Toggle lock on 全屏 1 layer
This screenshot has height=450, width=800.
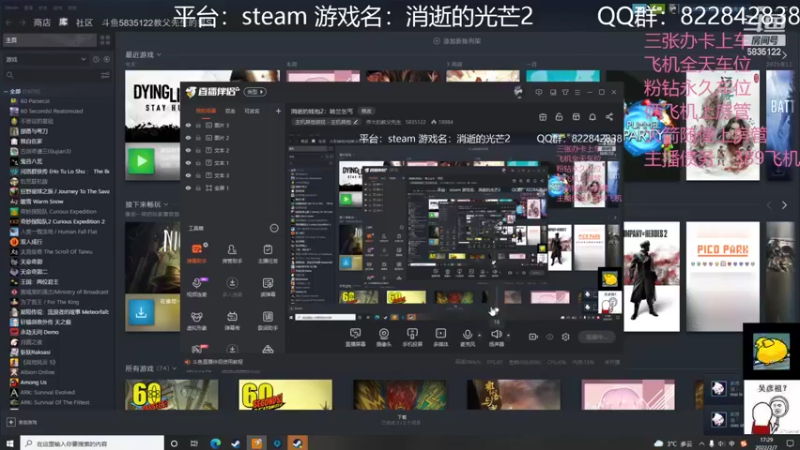[198, 188]
